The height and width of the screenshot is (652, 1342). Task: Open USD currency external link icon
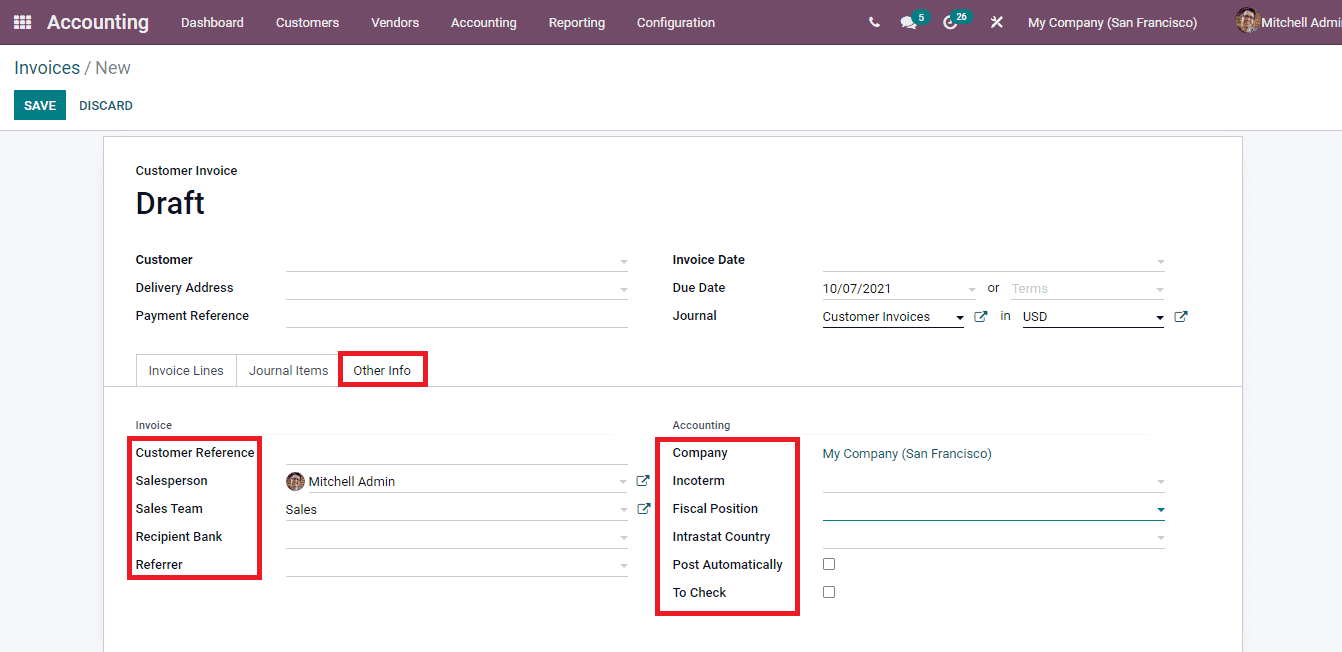[1181, 315]
